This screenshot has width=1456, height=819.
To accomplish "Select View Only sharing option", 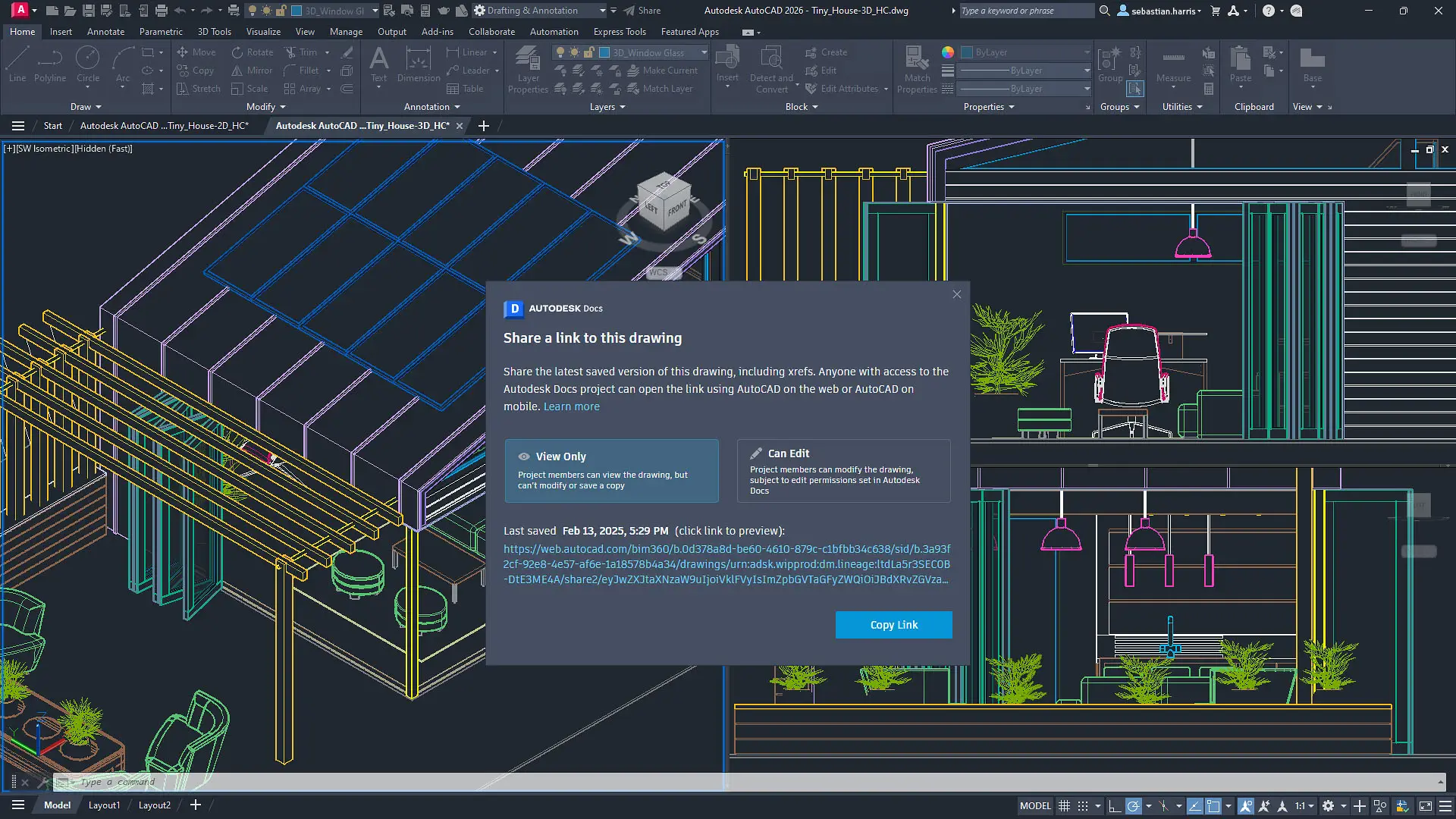I will click(x=611, y=470).
